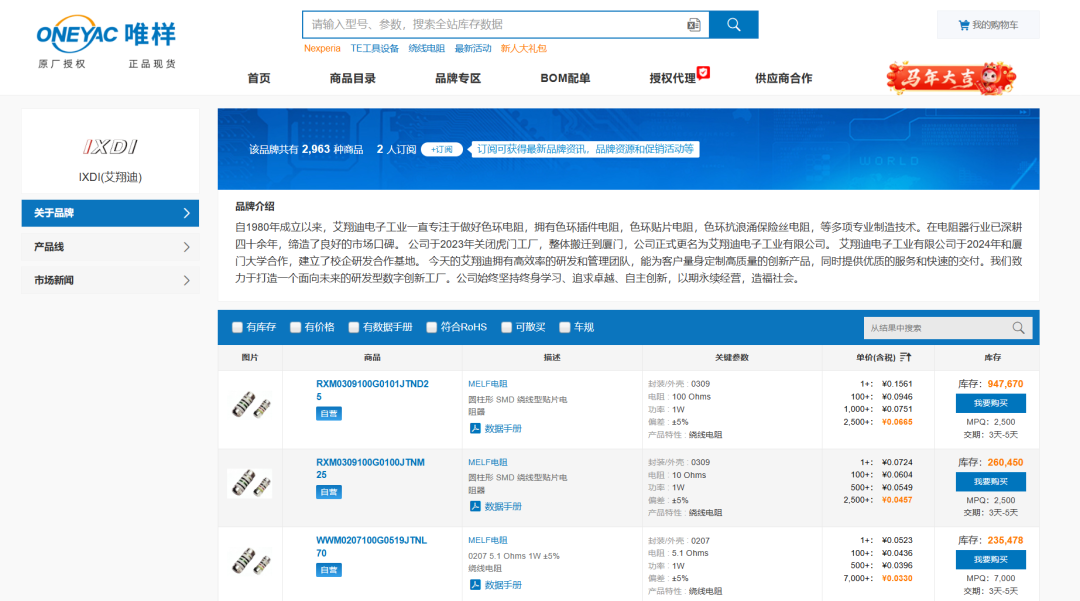
Task: Click the Excel BOM upload icon in search bar
Action: click(x=694, y=24)
